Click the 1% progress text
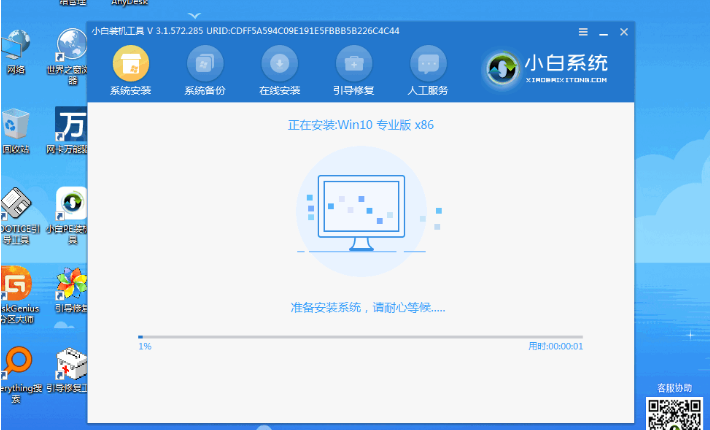This screenshot has height=430, width=710. click(x=145, y=346)
